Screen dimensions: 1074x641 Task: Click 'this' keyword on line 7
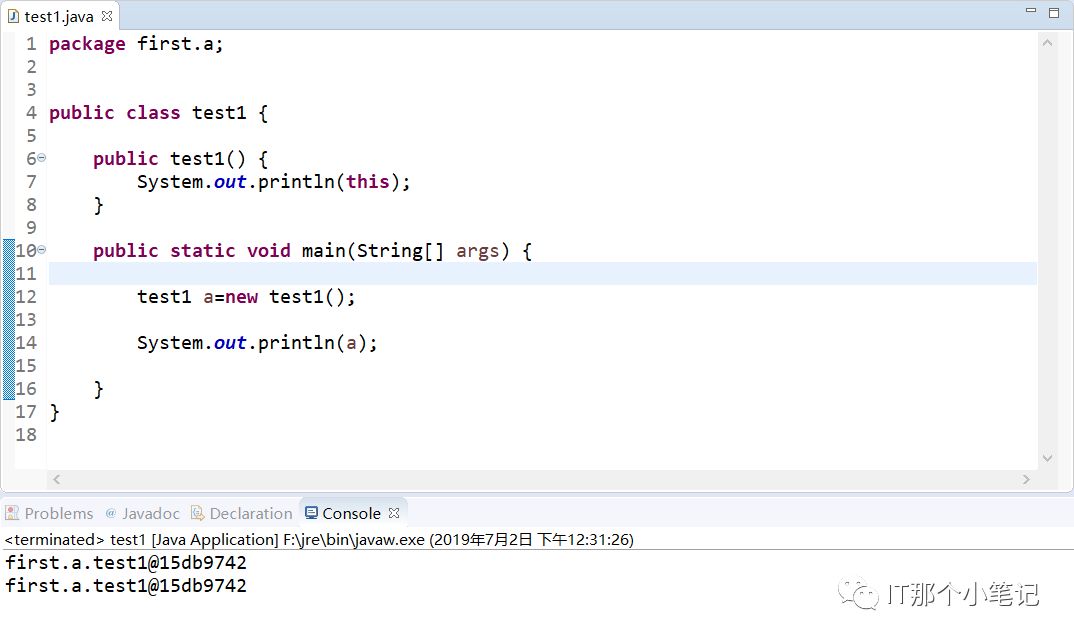tap(367, 181)
